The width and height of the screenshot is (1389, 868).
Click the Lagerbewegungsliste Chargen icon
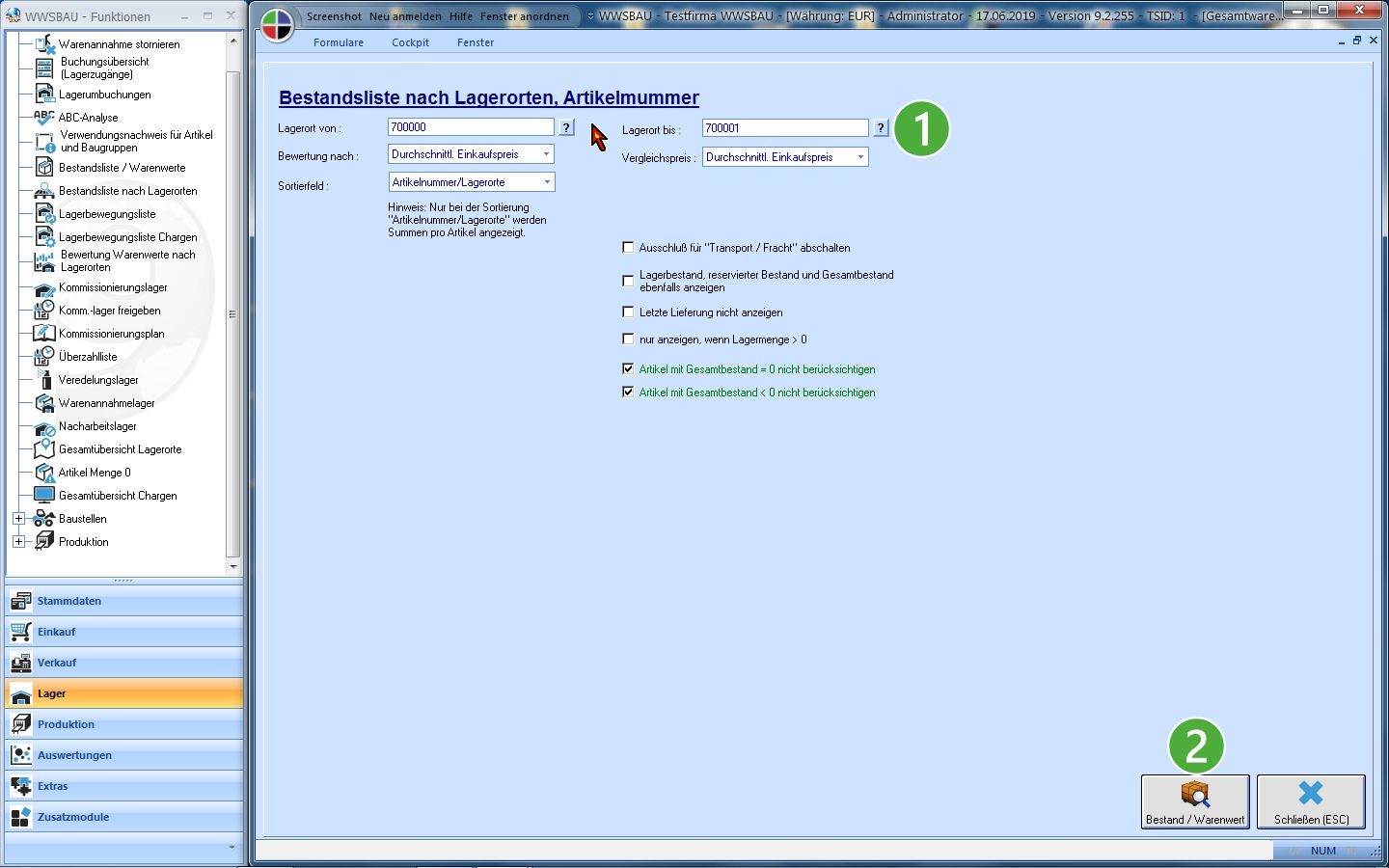(x=44, y=237)
